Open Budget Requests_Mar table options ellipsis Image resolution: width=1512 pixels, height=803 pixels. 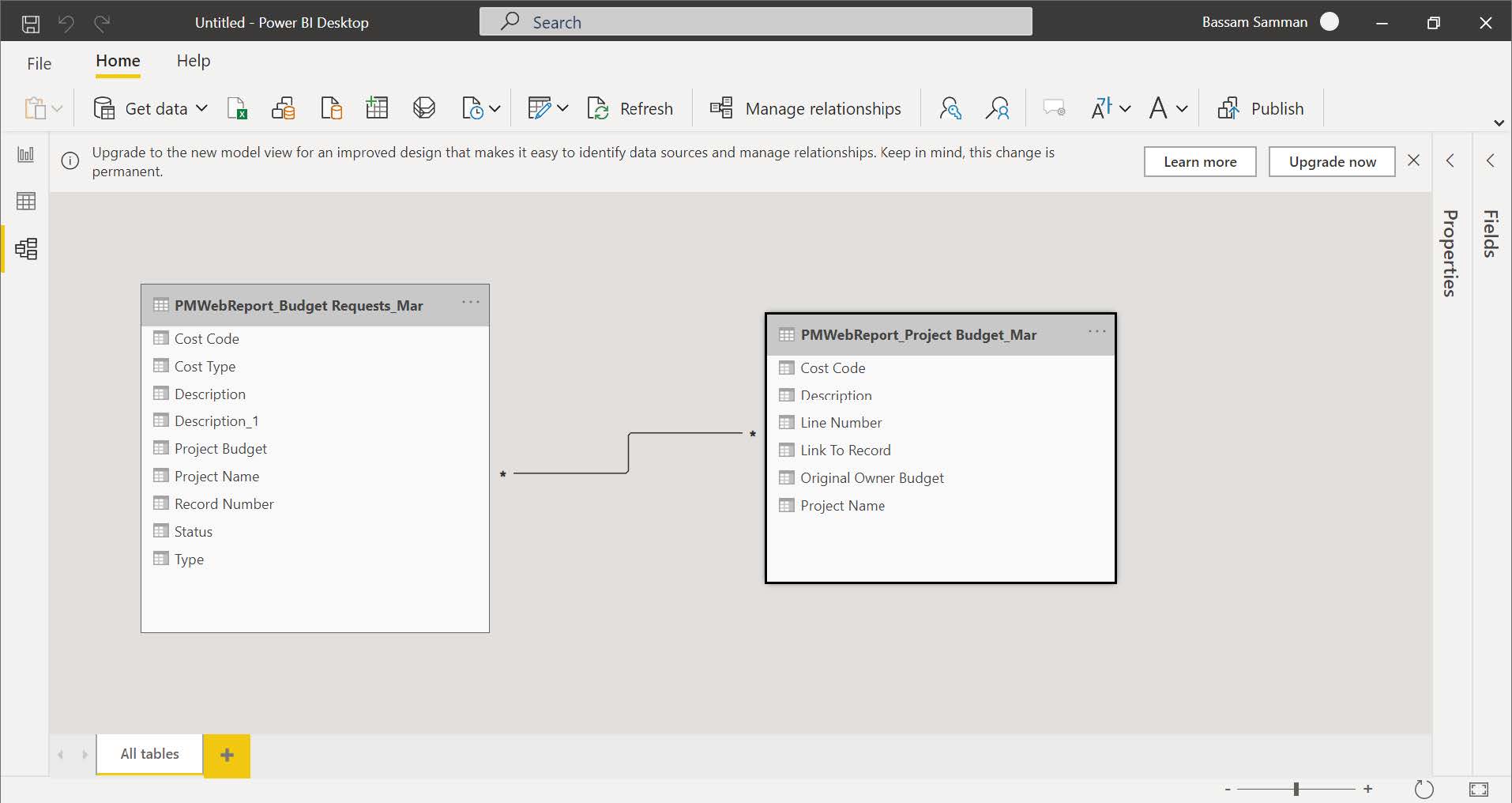coord(471,303)
